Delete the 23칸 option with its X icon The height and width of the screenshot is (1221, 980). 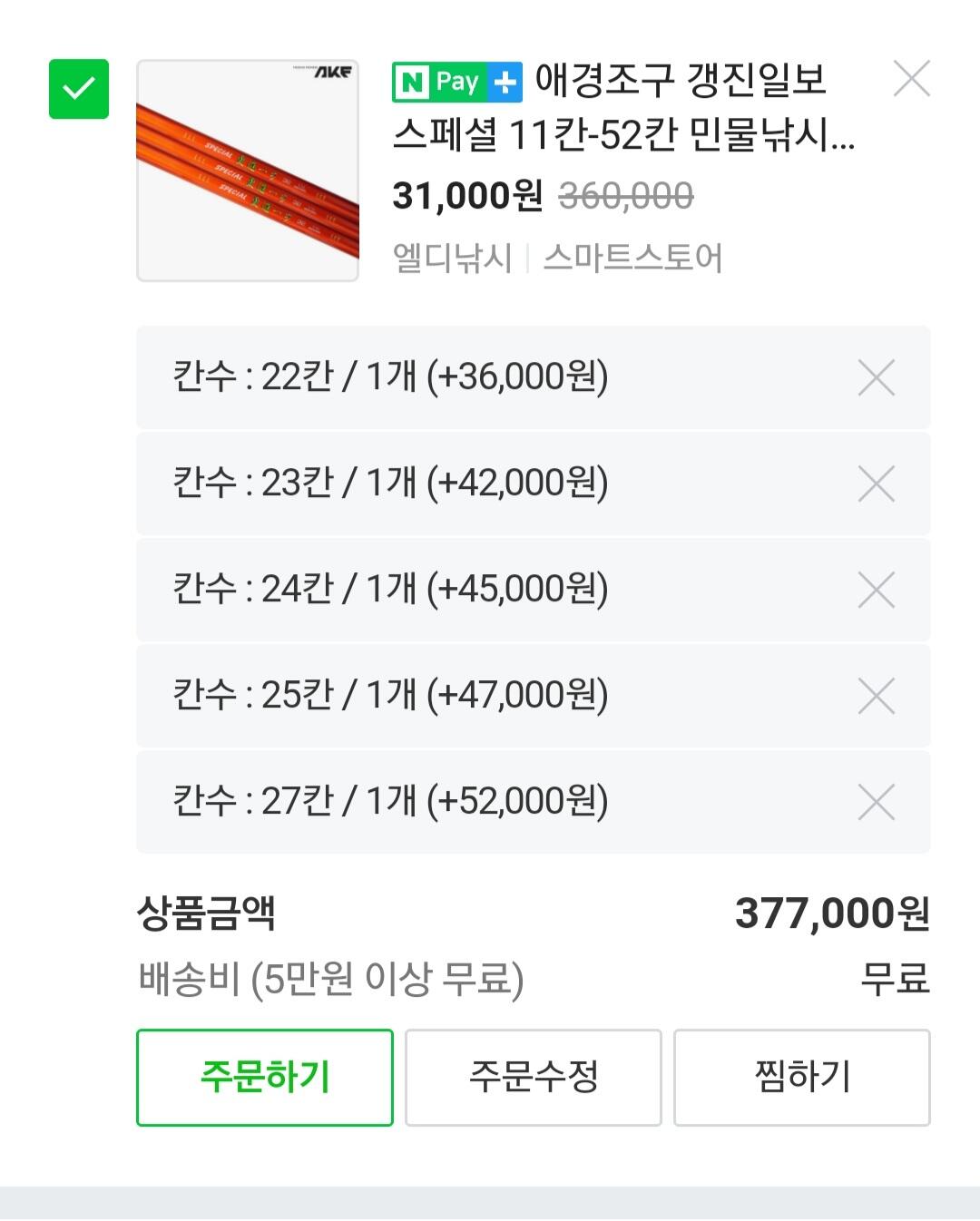877,484
